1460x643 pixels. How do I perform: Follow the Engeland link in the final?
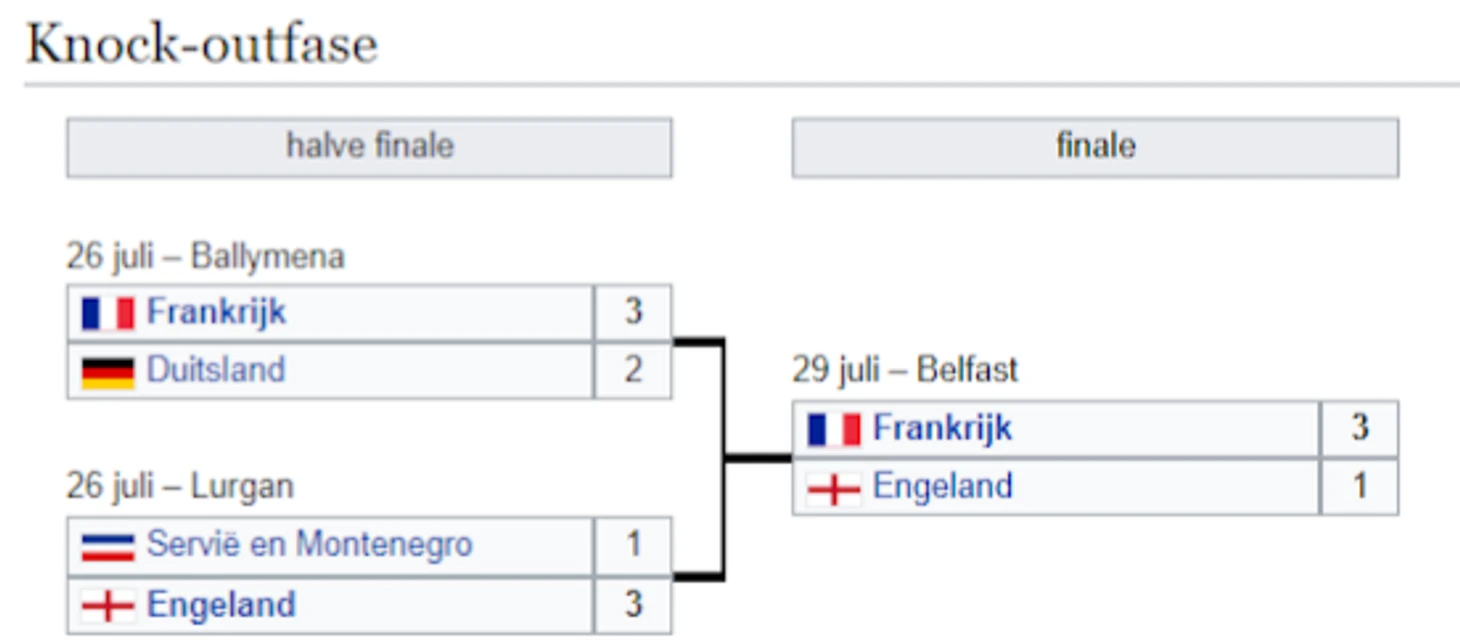click(942, 487)
